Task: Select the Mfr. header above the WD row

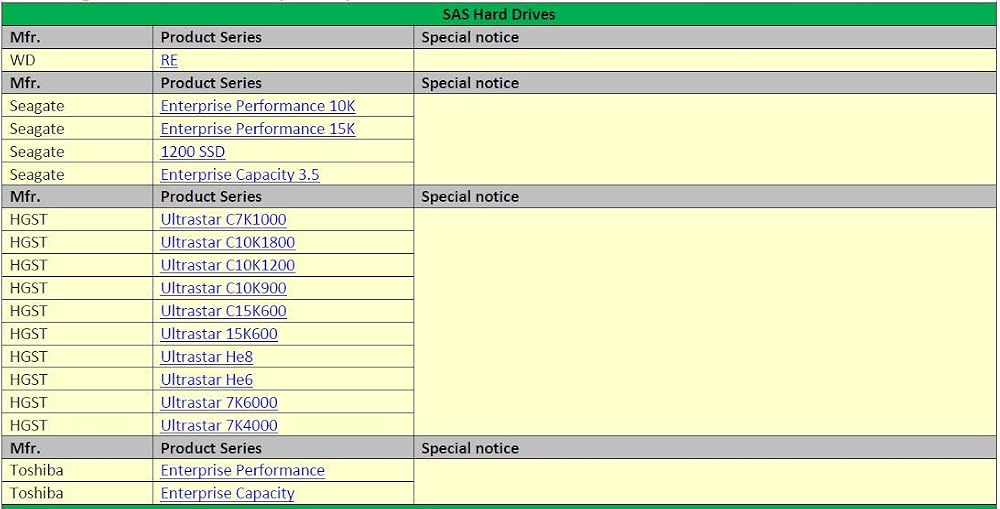Action: pyautogui.click(x=77, y=38)
